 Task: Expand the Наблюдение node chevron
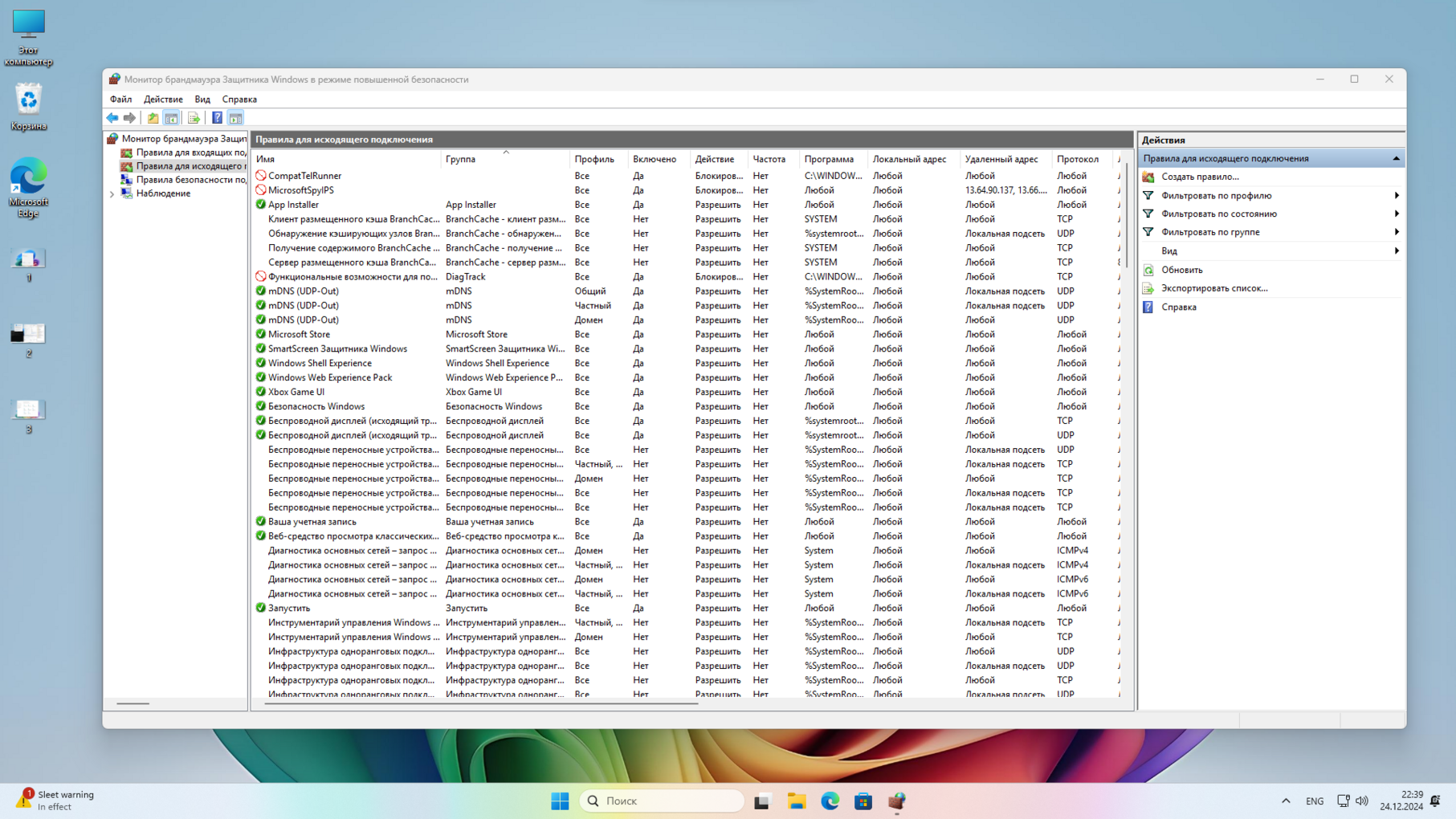(x=112, y=194)
